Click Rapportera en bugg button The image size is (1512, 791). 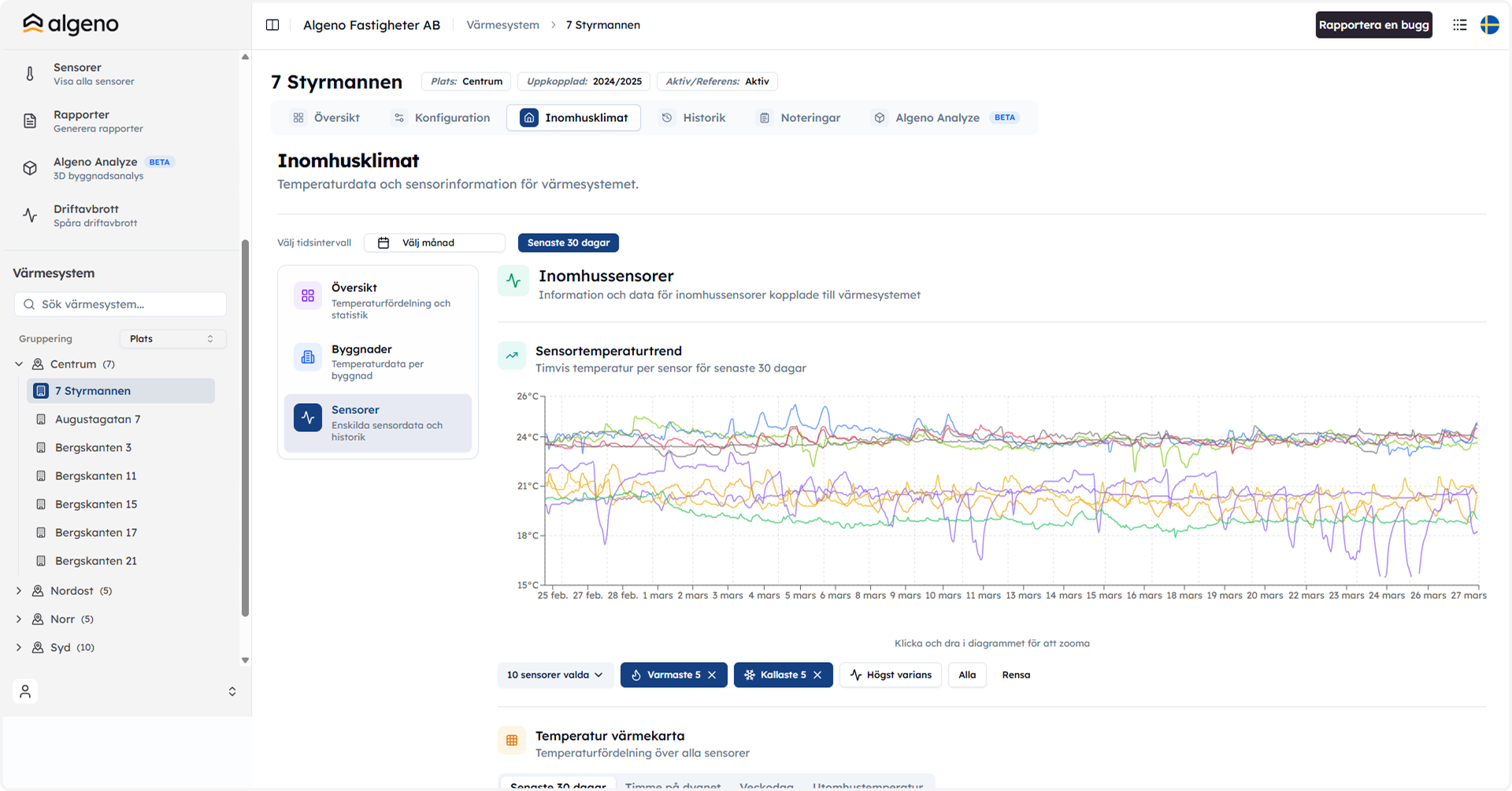pyautogui.click(x=1373, y=24)
